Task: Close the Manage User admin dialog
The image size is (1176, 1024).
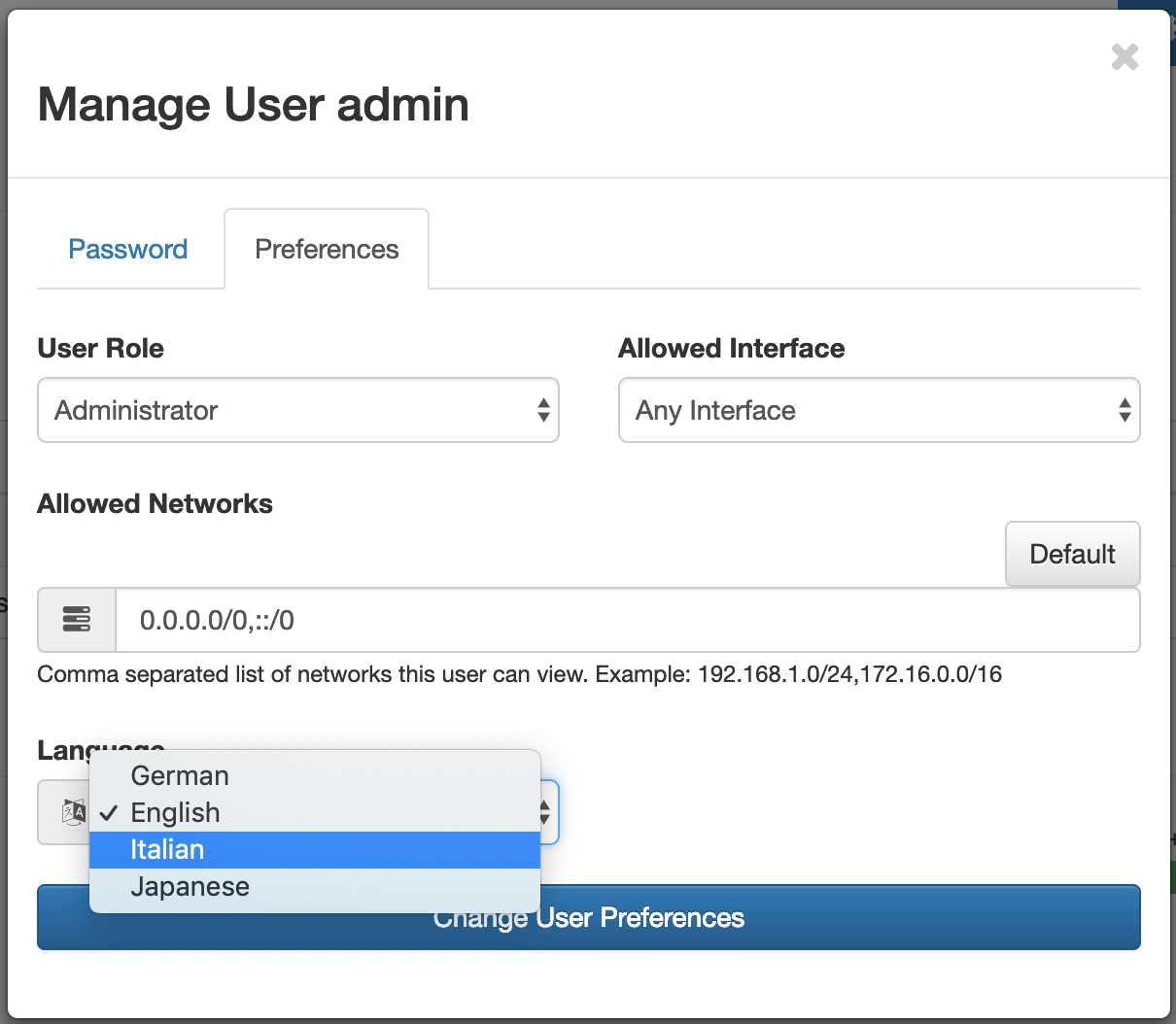Action: [x=1124, y=57]
